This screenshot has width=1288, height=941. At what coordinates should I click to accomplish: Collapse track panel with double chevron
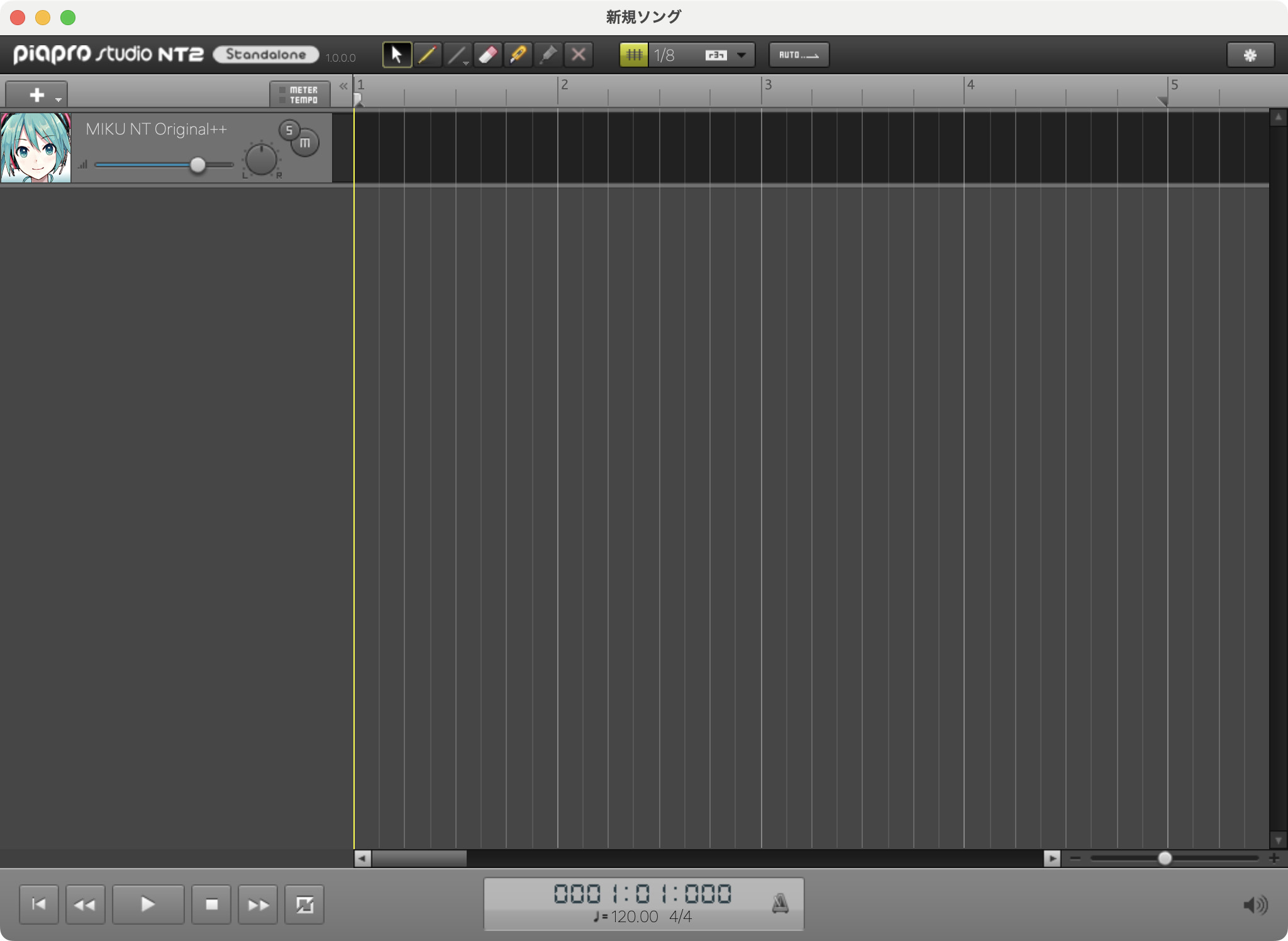click(343, 86)
